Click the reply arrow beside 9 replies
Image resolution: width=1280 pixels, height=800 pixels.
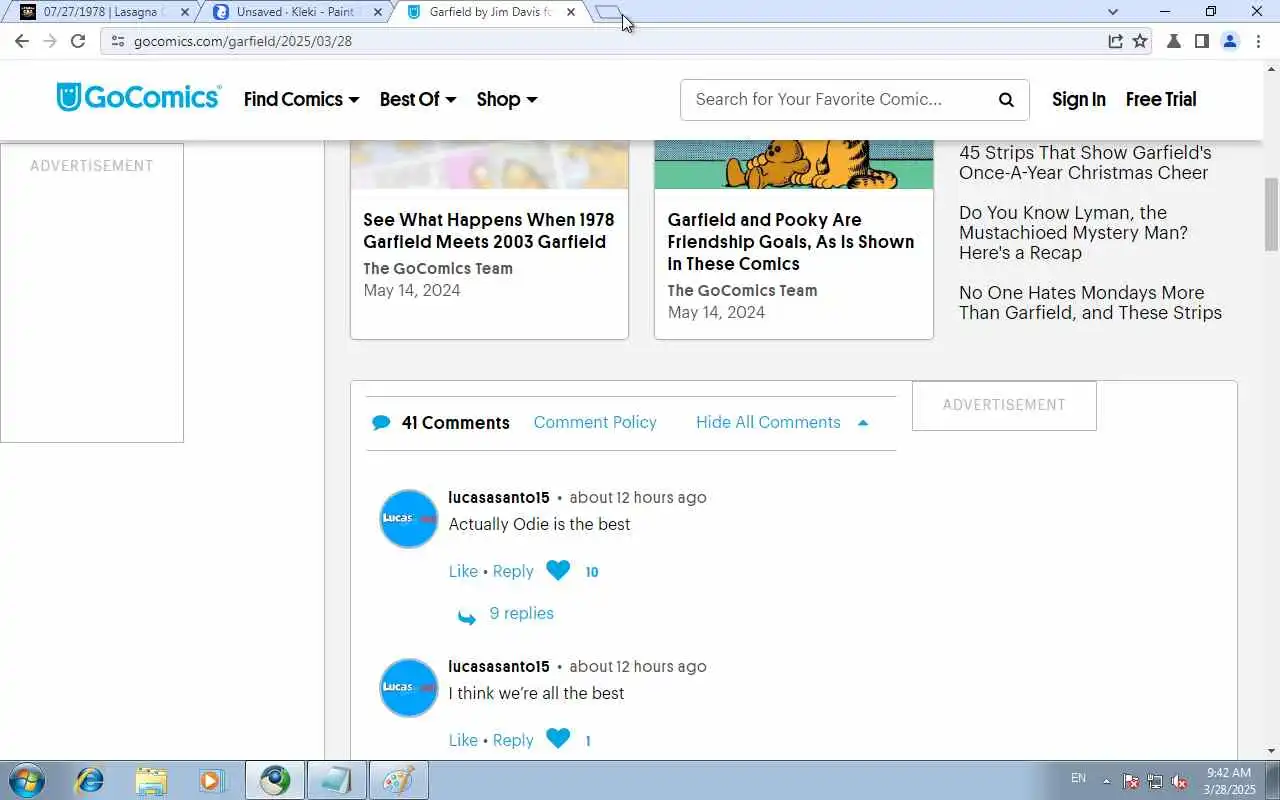467,616
